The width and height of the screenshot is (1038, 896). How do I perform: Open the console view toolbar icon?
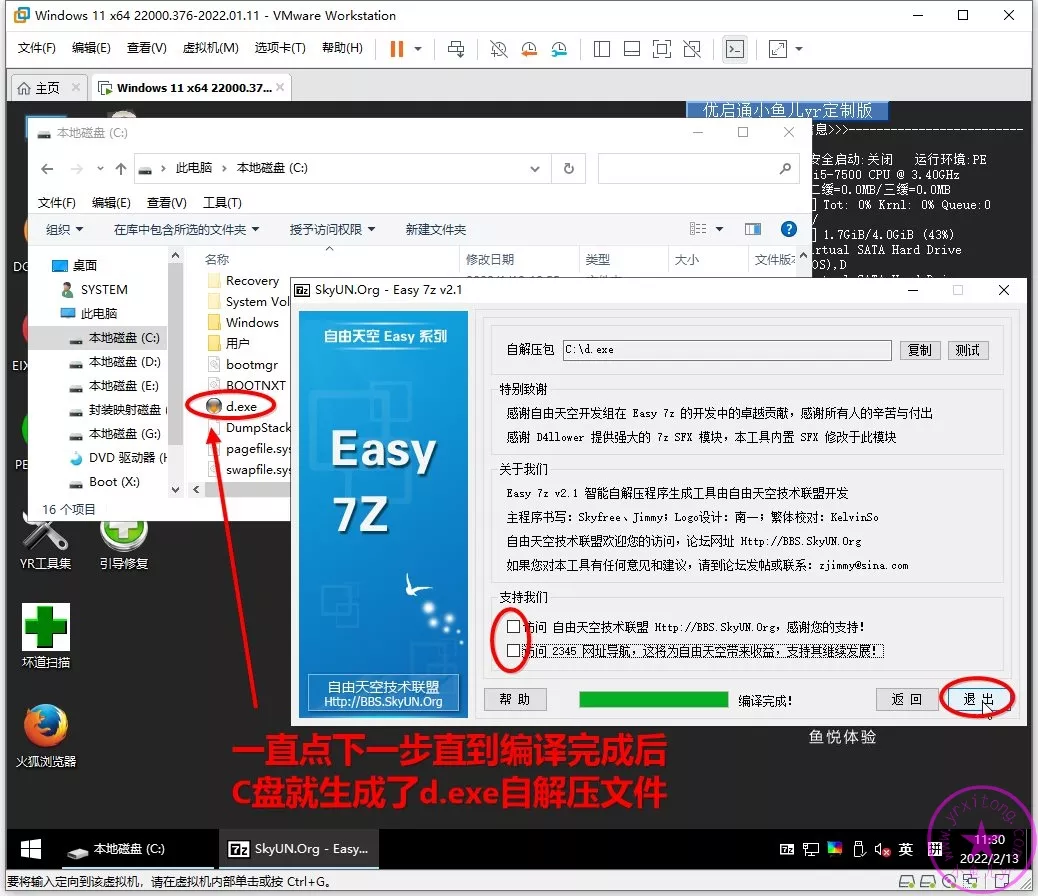[x=735, y=49]
